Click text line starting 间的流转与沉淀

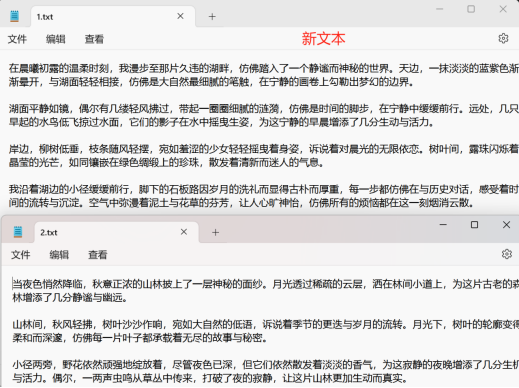click(x=241, y=203)
